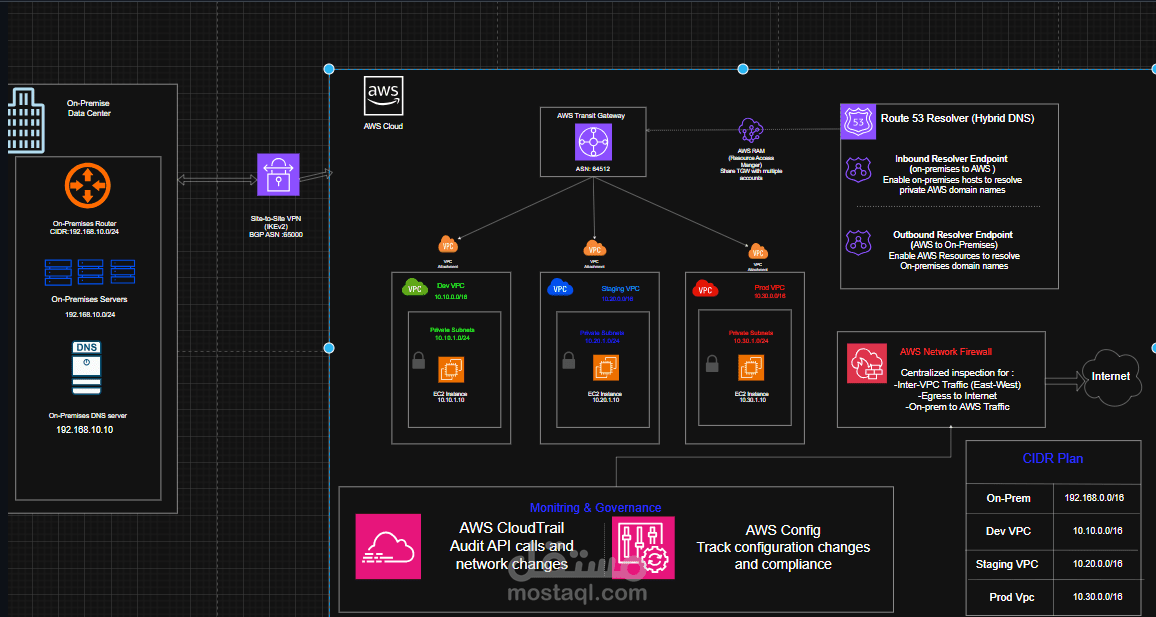Grab the top-middle selection handle of AWS Cloud

point(743,69)
